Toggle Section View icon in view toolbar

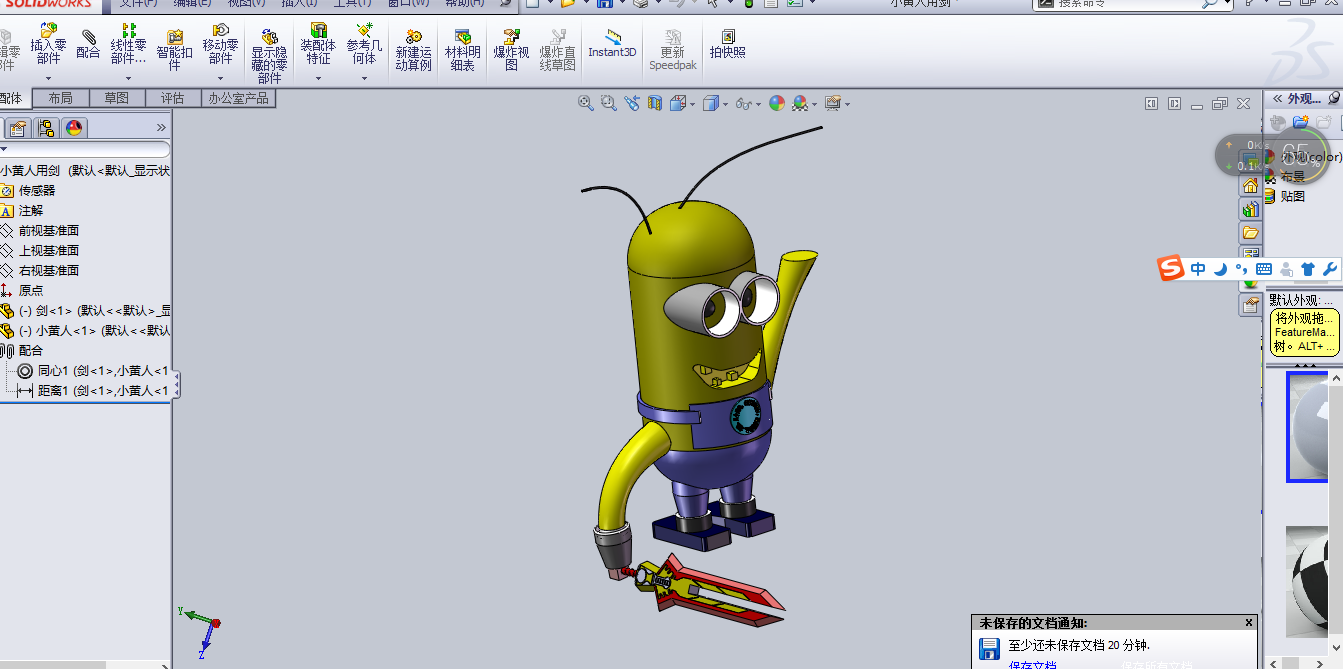click(x=654, y=103)
